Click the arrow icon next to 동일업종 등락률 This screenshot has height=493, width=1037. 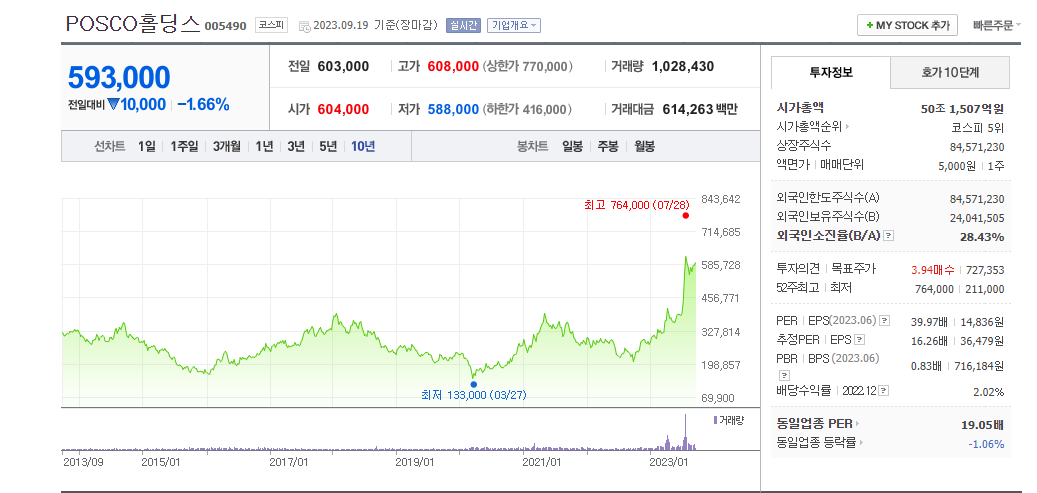click(861, 443)
